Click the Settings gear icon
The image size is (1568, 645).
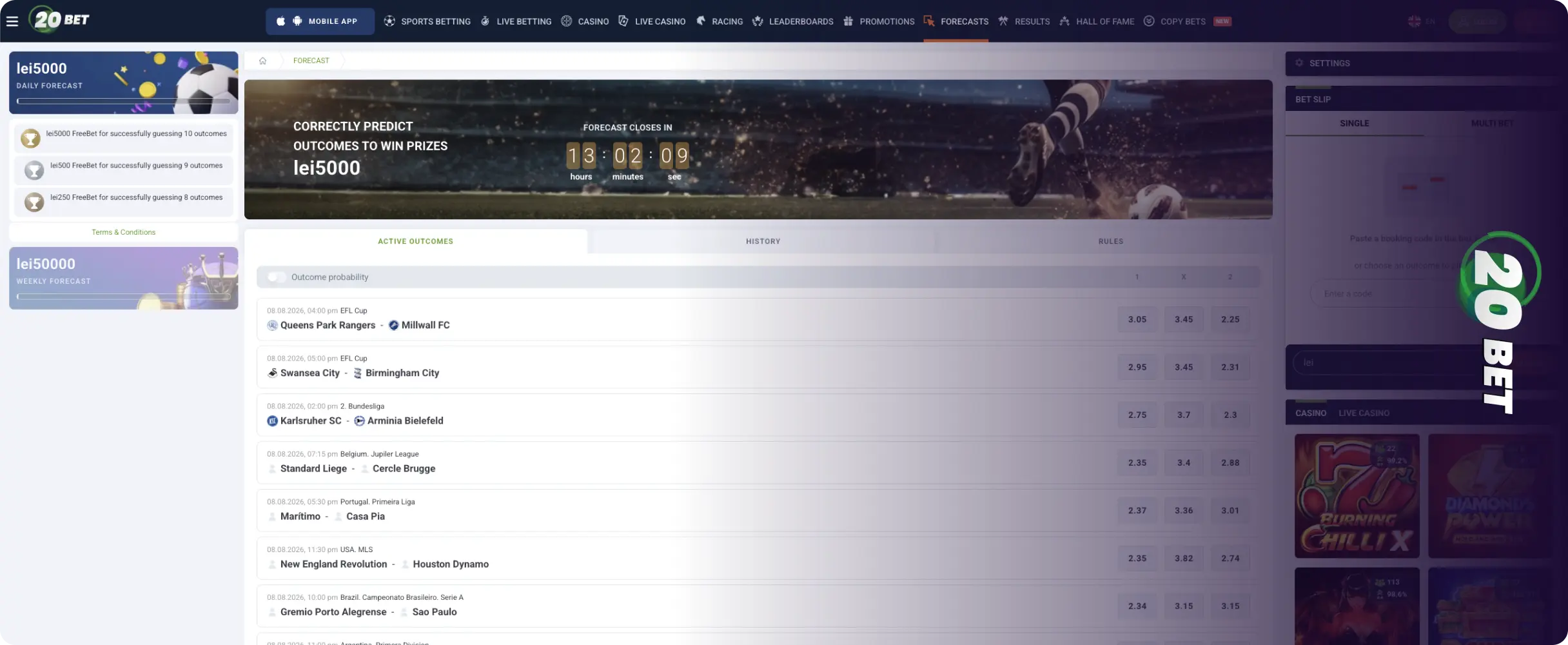pos(1299,63)
